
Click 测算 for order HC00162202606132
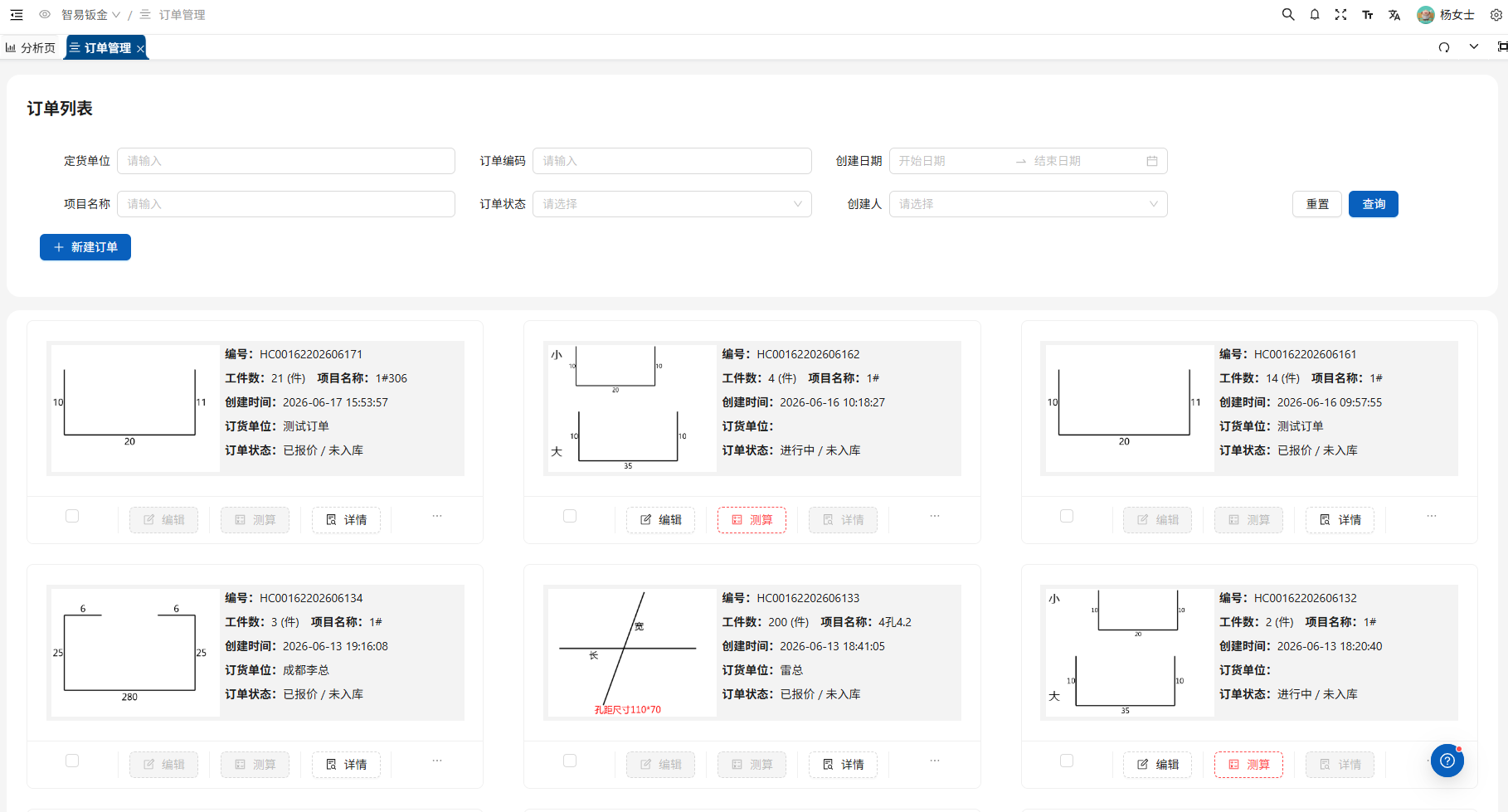coord(1249,765)
